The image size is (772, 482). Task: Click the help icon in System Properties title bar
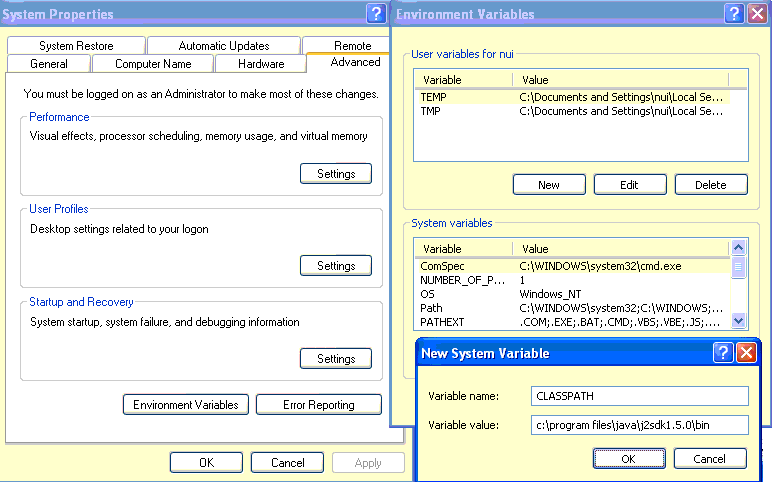pyautogui.click(x=376, y=13)
